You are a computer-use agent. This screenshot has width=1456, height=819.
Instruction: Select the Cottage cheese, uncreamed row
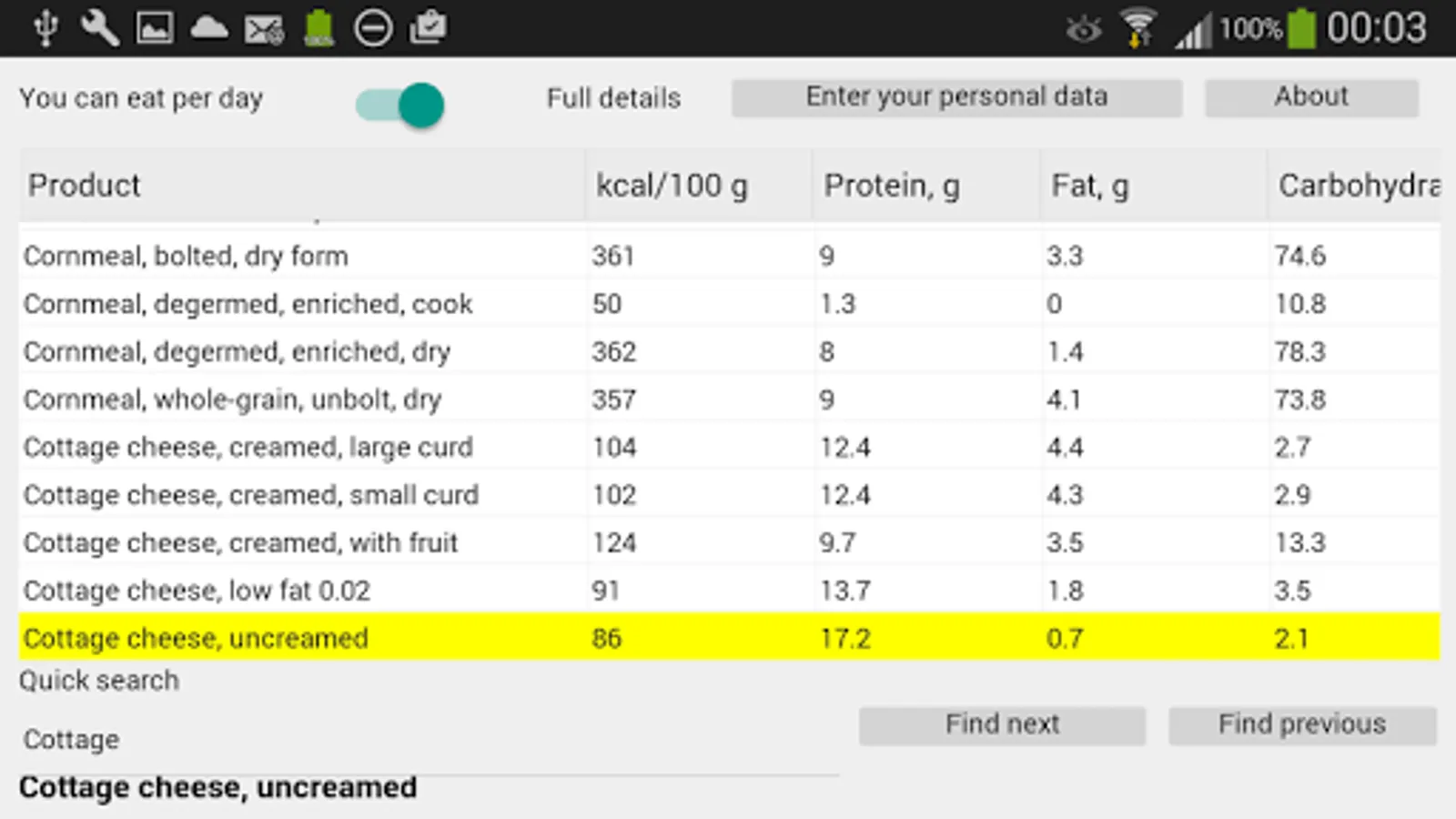pyautogui.click(x=728, y=638)
